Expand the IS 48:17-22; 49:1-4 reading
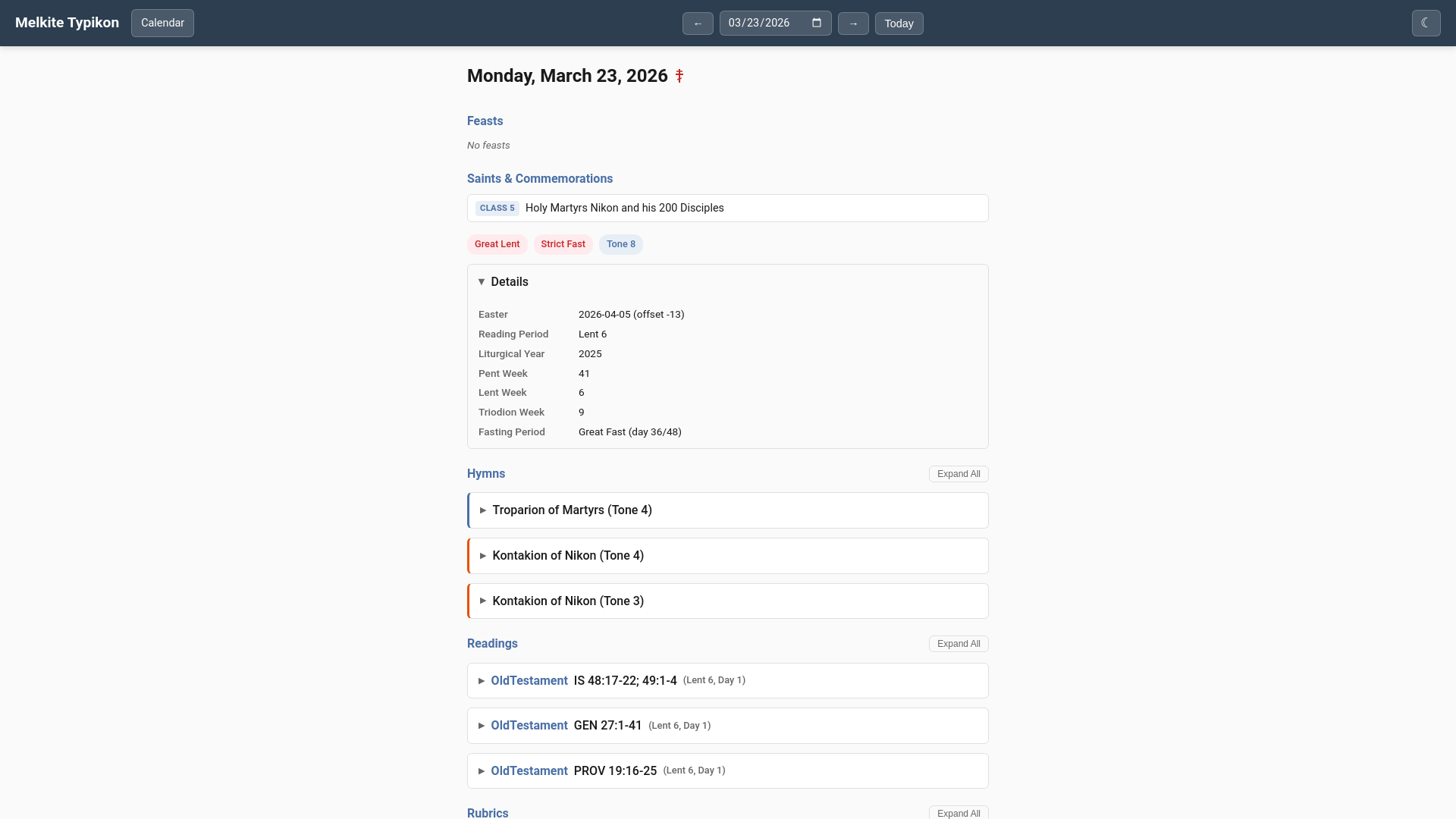 (728, 681)
